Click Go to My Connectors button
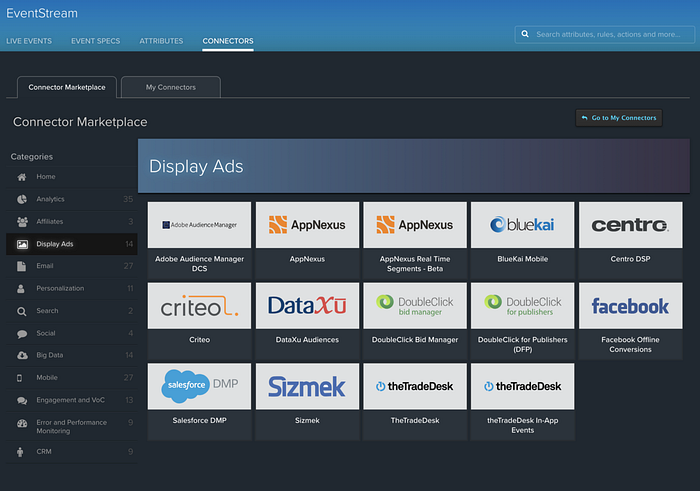 (x=619, y=118)
